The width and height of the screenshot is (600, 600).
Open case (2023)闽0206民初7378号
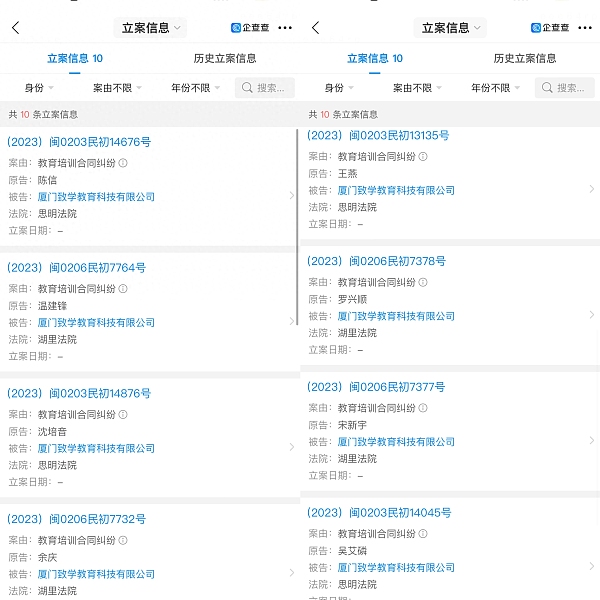[x=377, y=261]
